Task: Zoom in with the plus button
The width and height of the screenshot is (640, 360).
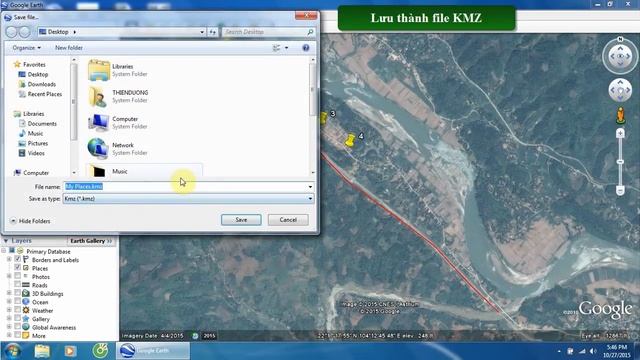Action: pyautogui.click(x=620, y=133)
